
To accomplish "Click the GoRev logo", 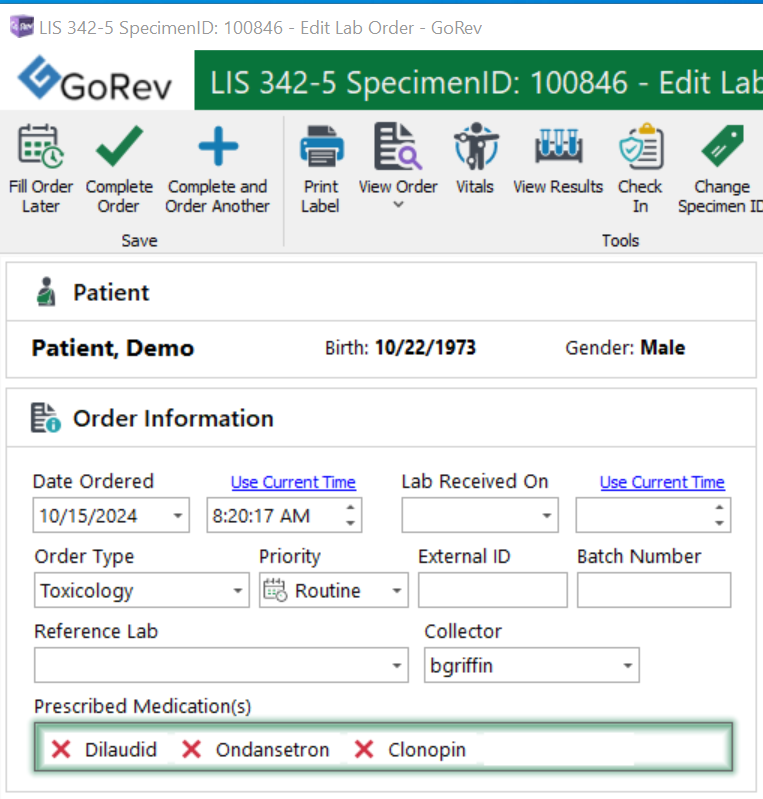I will (x=95, y=80).
